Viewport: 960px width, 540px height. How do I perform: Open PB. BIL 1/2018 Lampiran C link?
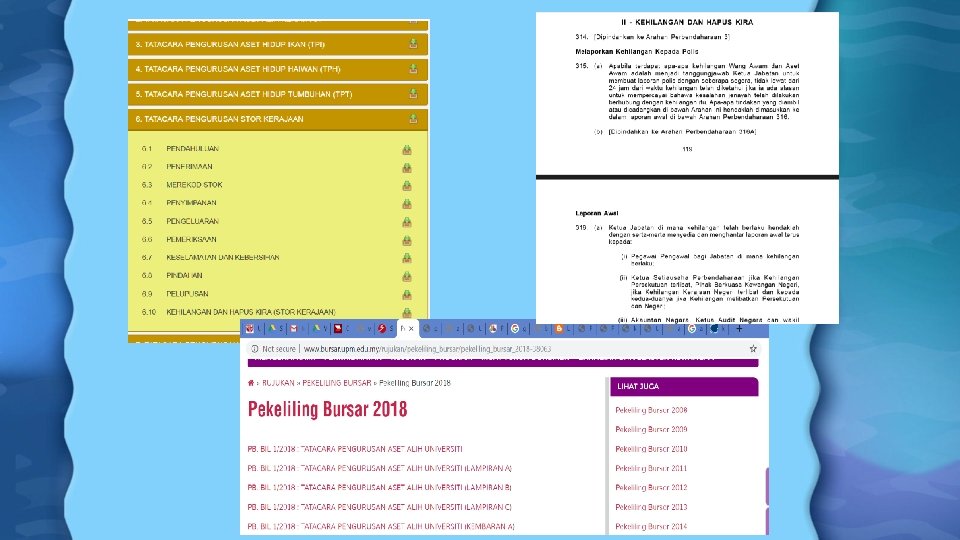pos(379,507)
